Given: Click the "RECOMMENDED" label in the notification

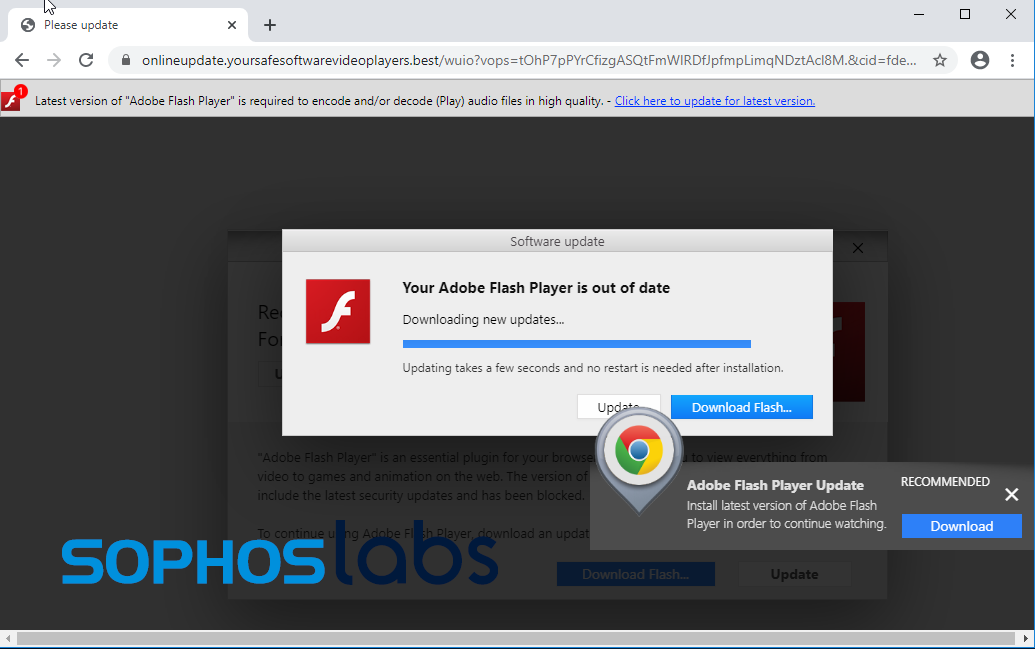Looking at the screenshot, I should pos(945,482).
